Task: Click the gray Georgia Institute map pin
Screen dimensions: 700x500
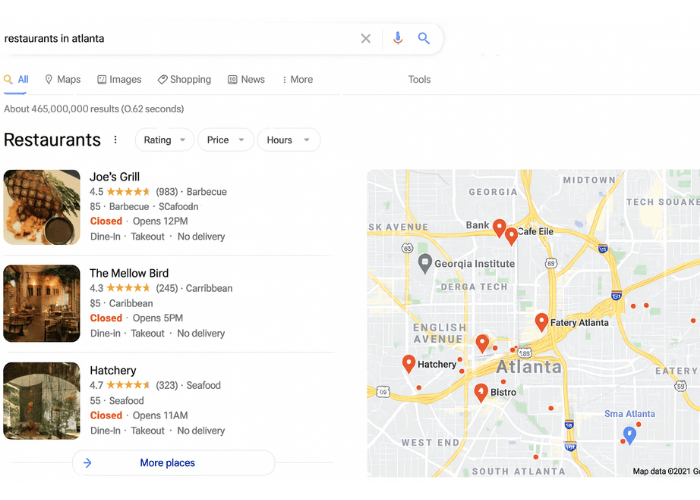Action: pos(425,263)
